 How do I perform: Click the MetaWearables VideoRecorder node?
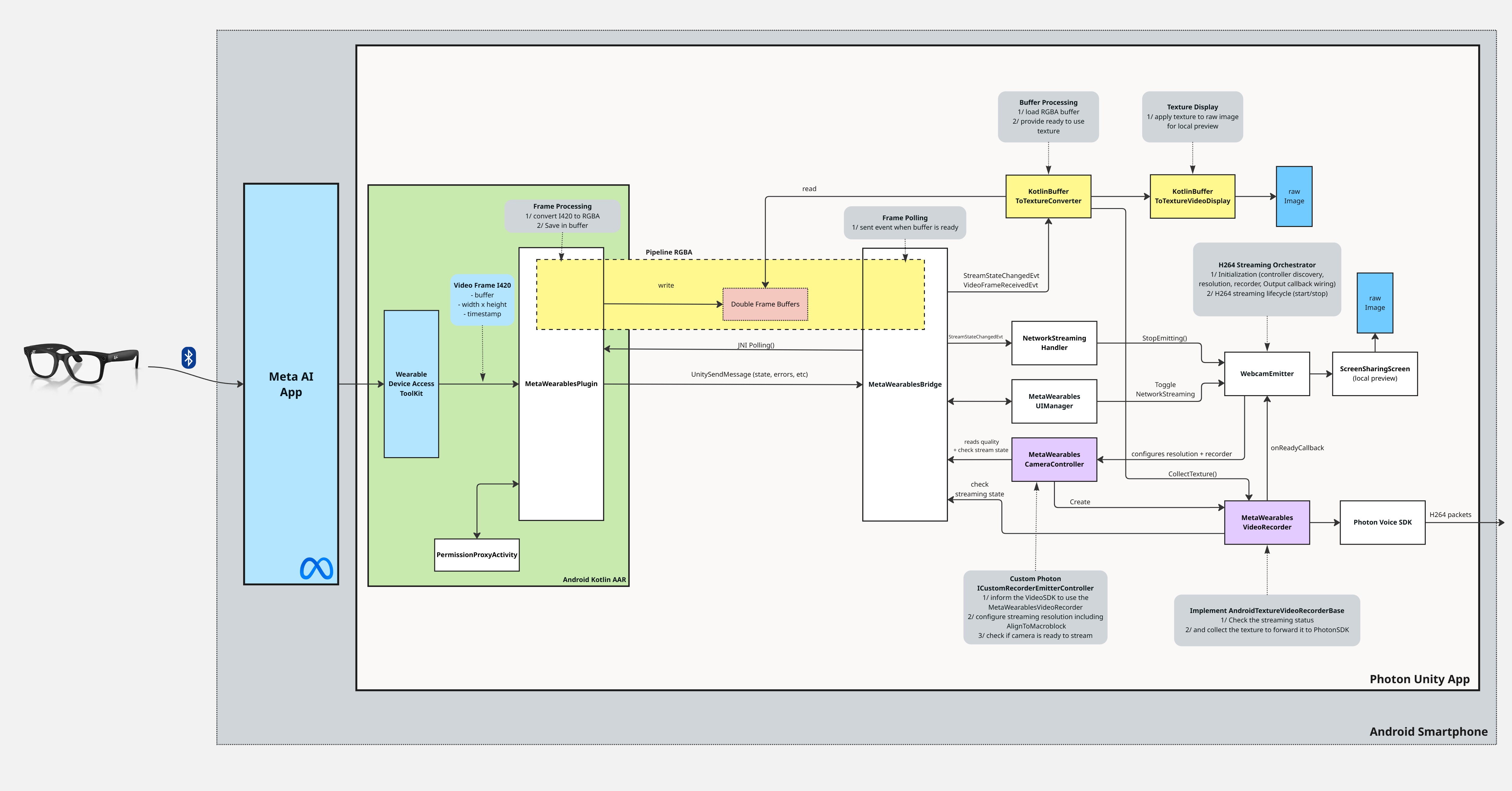point(1267,522)
